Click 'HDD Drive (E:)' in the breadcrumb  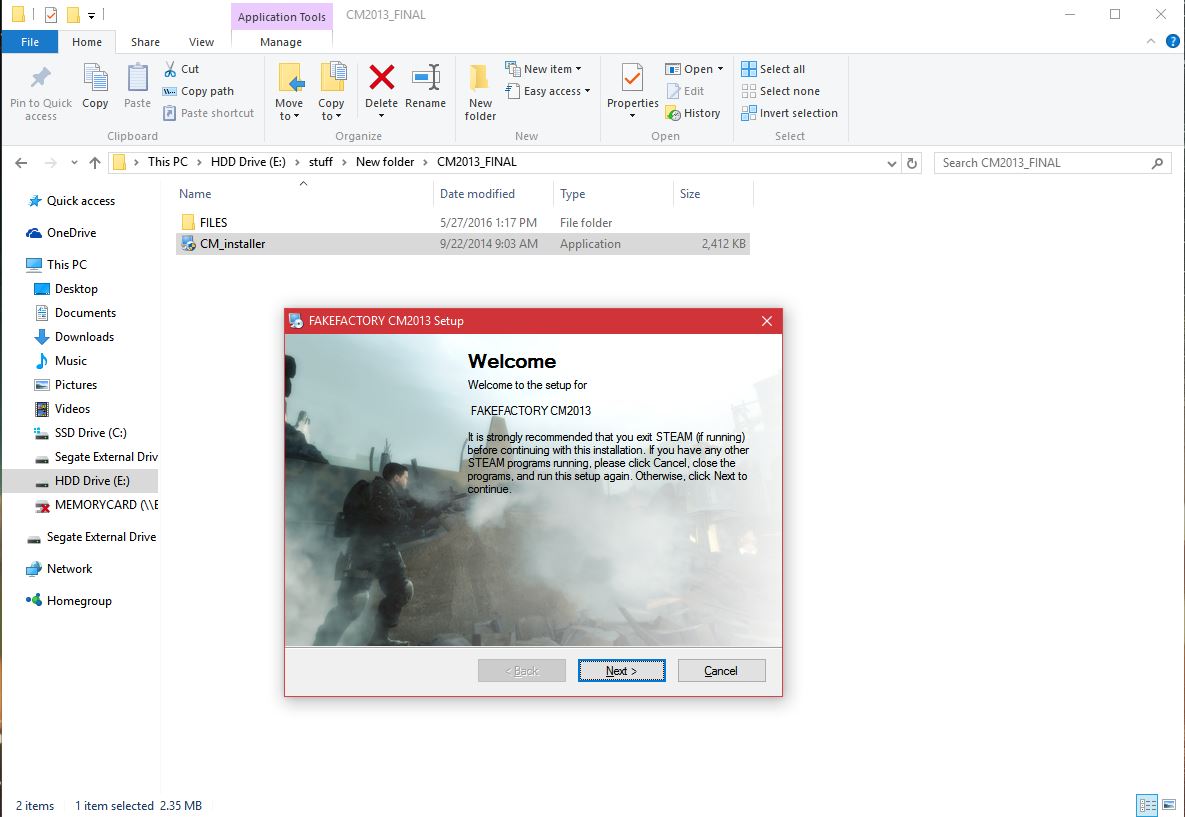point(248,162)
